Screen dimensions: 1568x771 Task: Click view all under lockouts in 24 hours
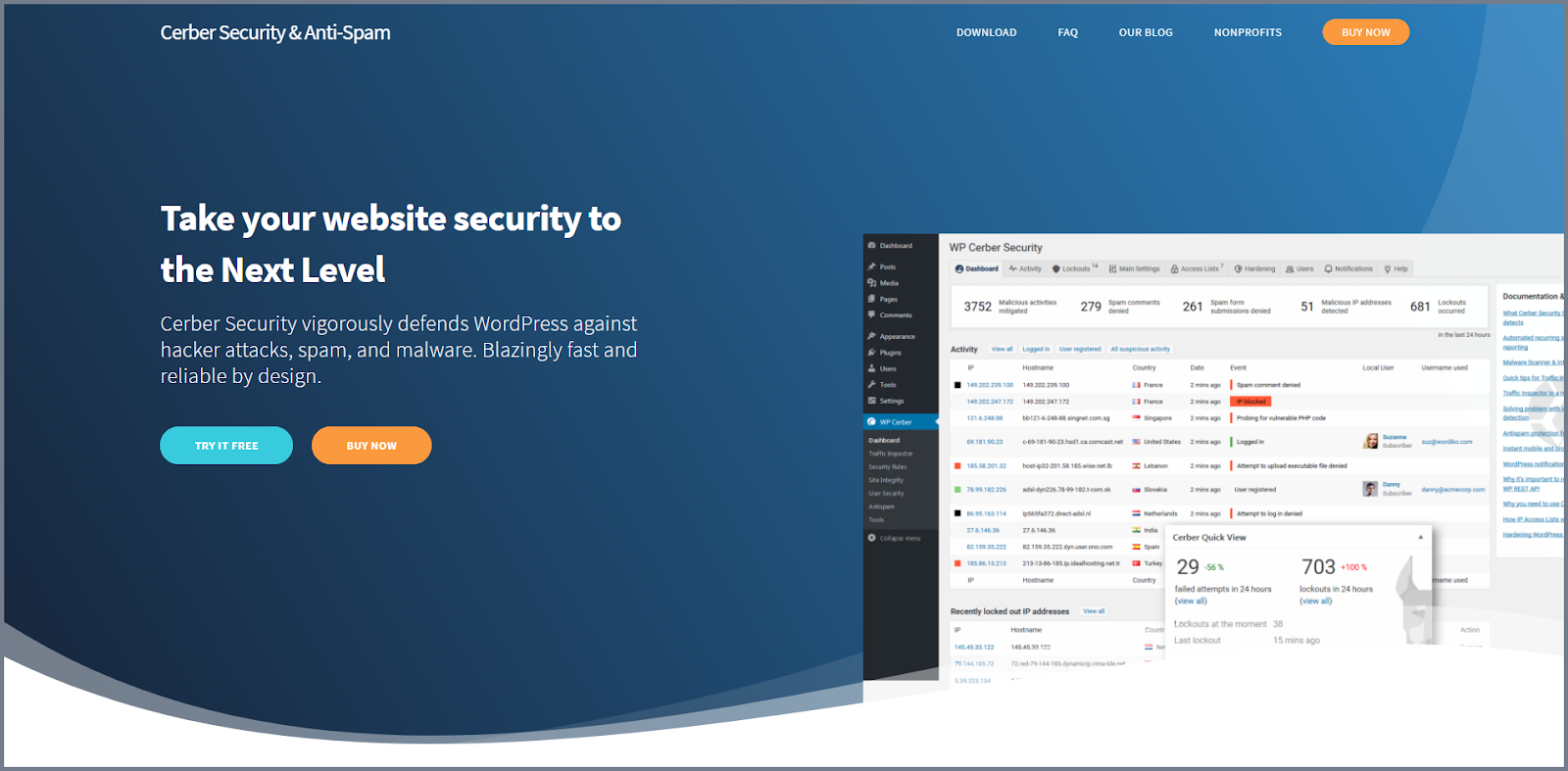1316,601
